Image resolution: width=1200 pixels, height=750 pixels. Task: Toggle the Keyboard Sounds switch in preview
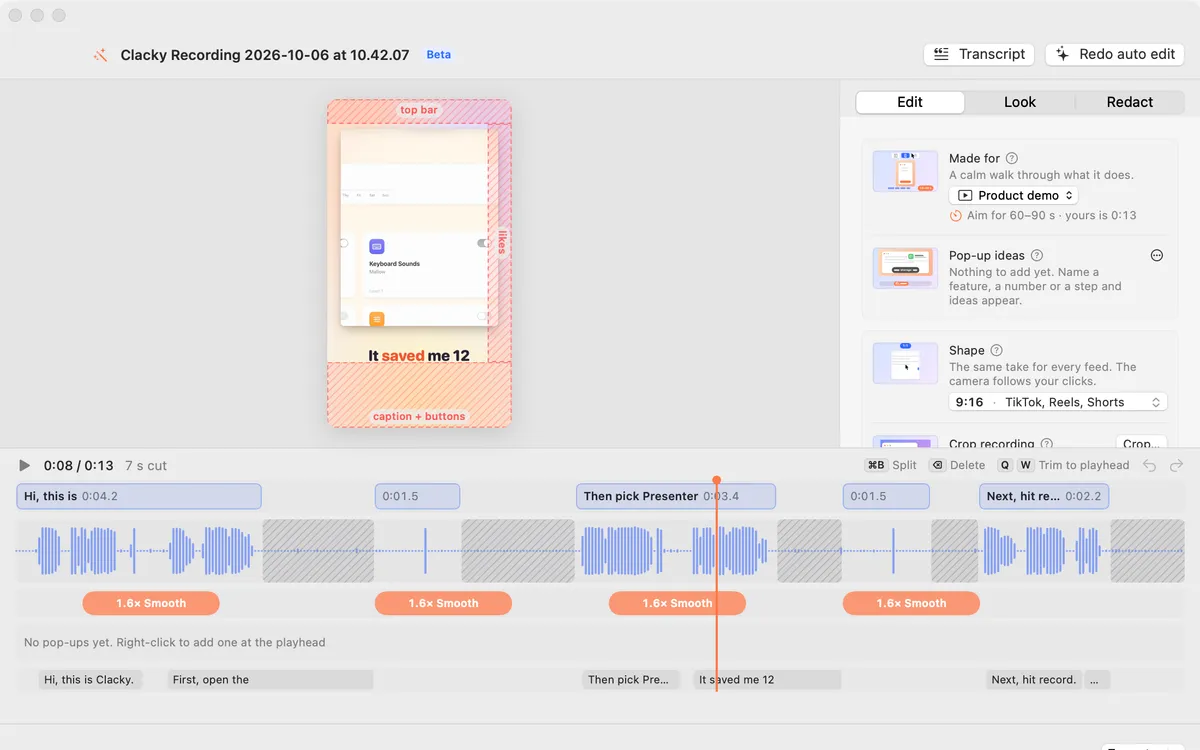[484, 243]
